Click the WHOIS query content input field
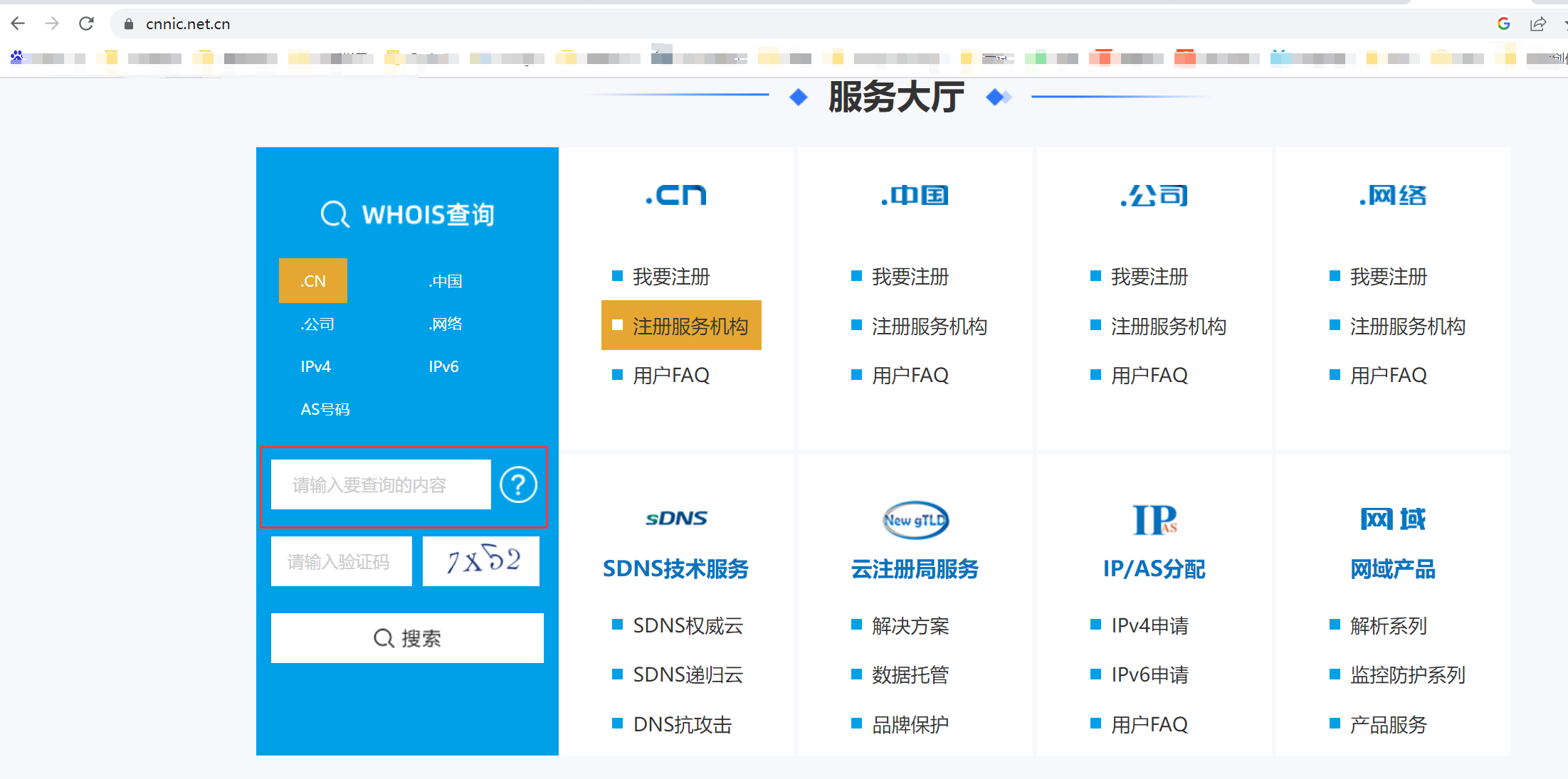 (x=381, y=484)
